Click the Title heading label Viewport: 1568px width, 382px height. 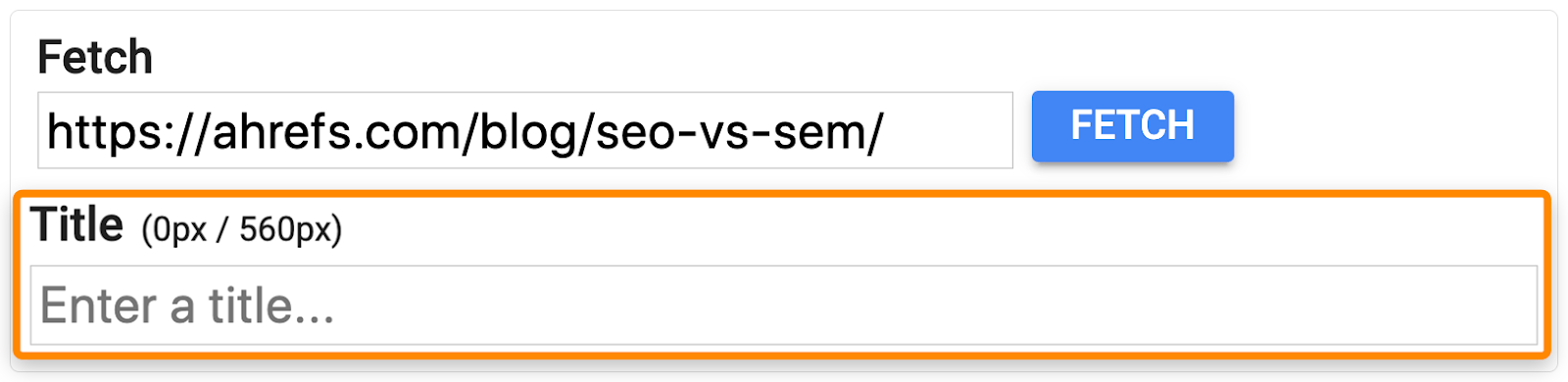(x=77, y=225)
